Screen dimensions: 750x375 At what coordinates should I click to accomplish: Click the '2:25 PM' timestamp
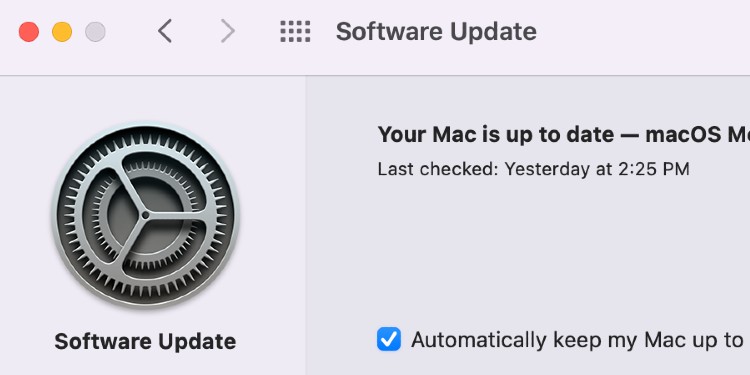click(653, 169)
